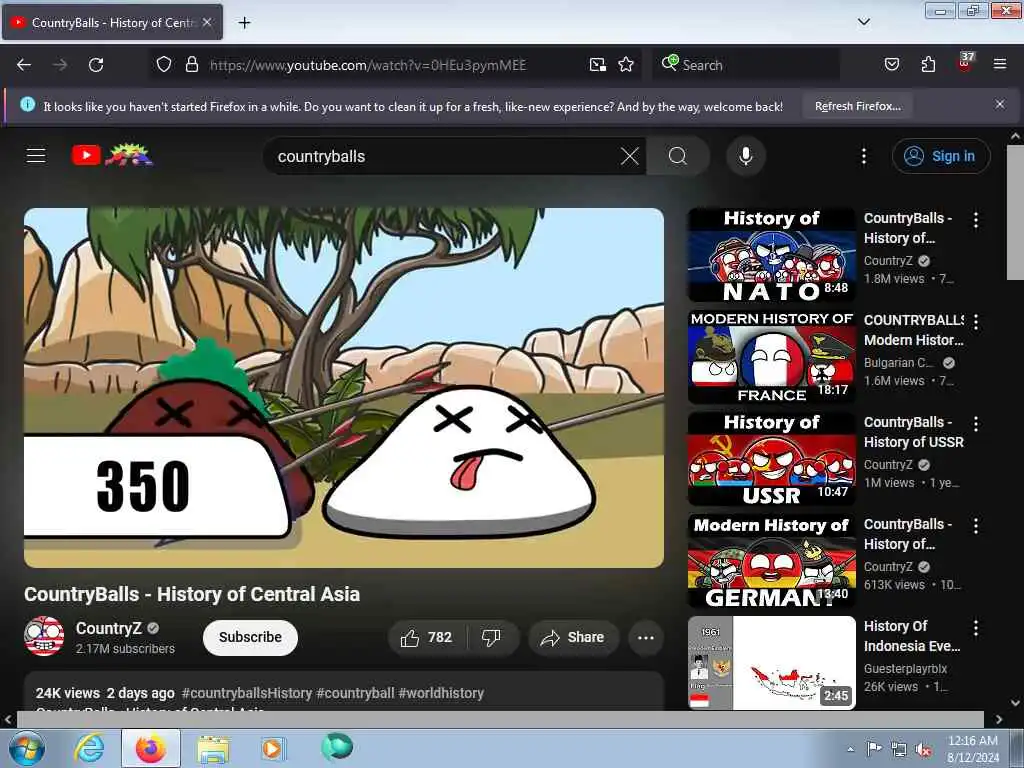Open the History Of Indonesia thumbnail
The width and height of the screenshot is (1024, 768).
pyautogui.click(x=771, y=662)
